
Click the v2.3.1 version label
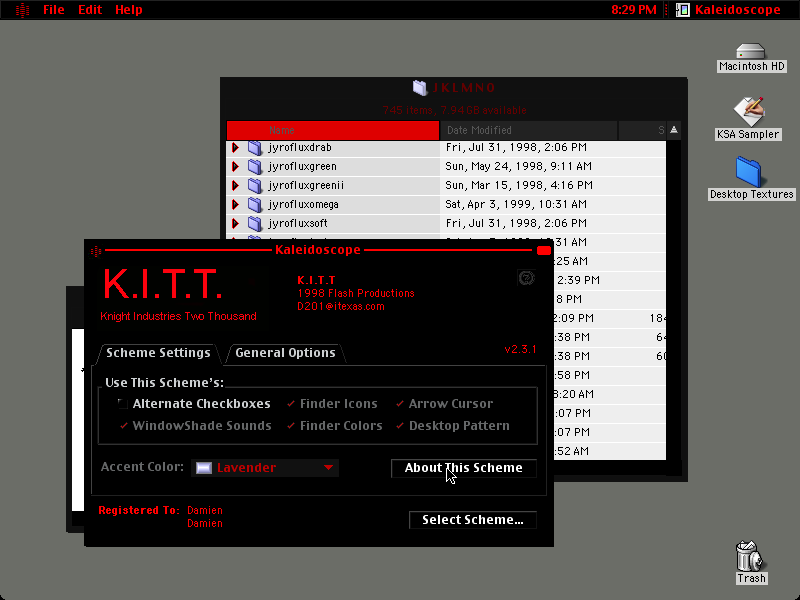[x=520, y=349]
